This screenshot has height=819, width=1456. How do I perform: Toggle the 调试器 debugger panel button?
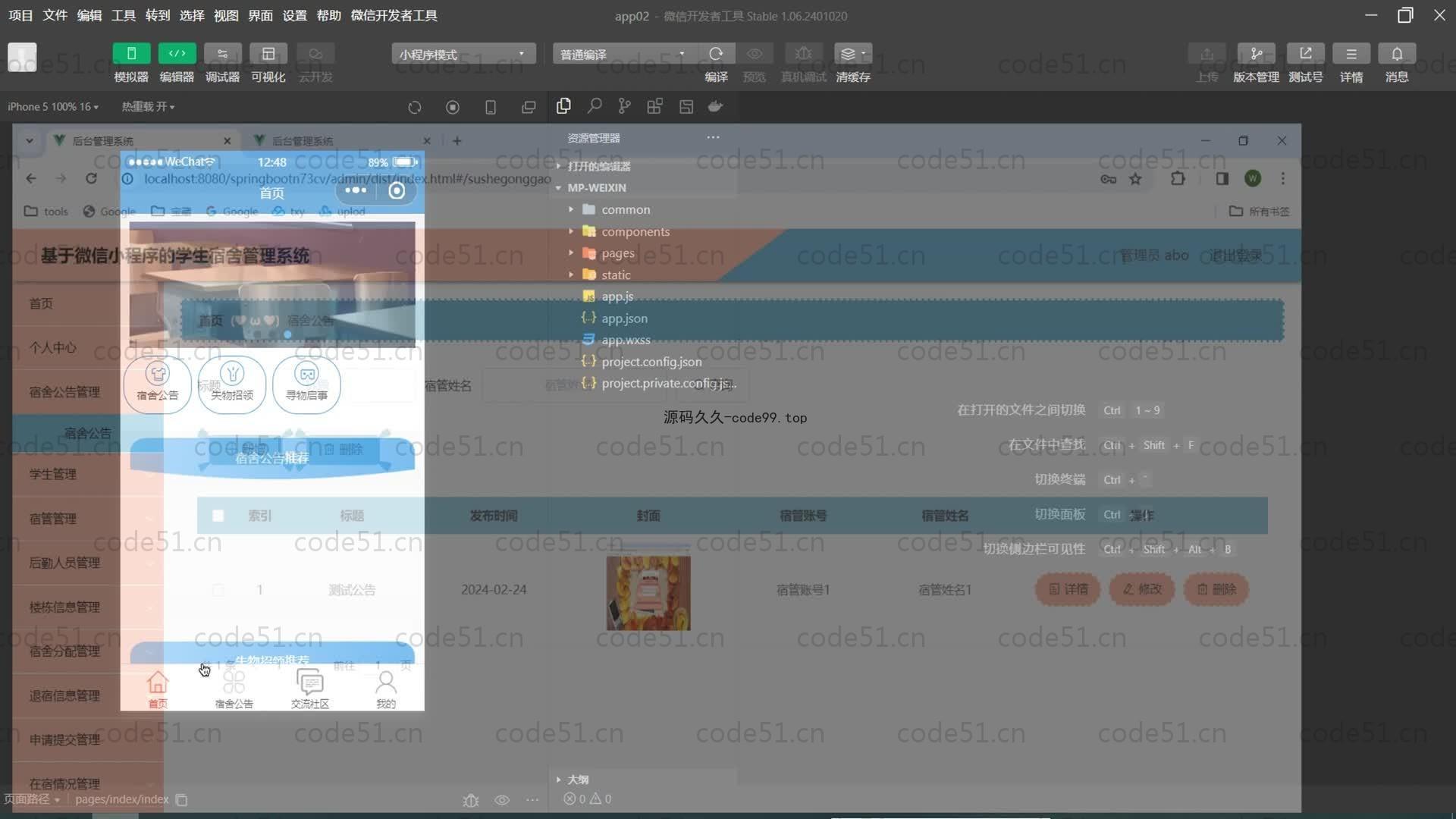click(222, 54)
